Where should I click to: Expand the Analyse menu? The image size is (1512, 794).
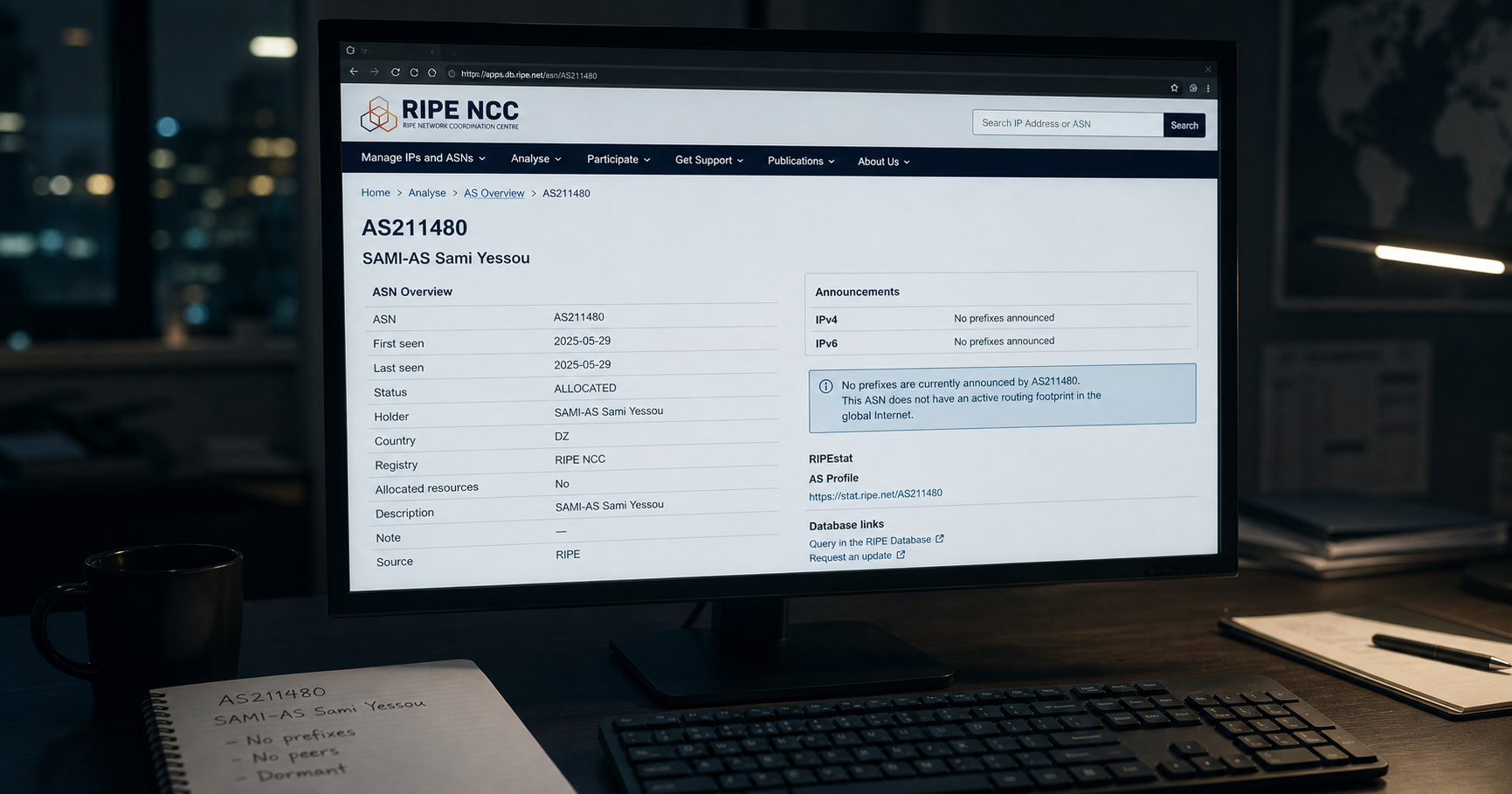coord(536,159)
